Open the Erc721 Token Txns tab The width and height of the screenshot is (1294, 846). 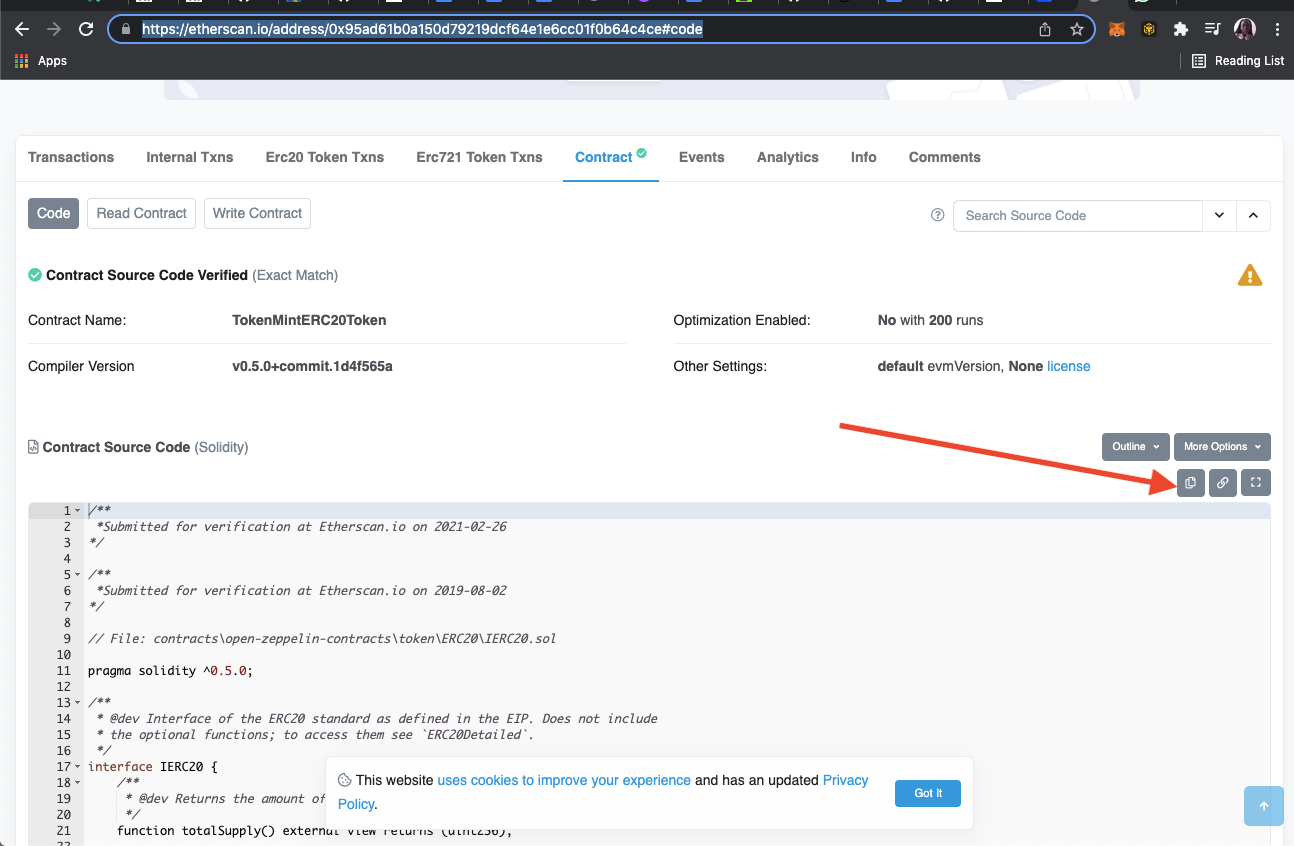click(x=479, y=157)
